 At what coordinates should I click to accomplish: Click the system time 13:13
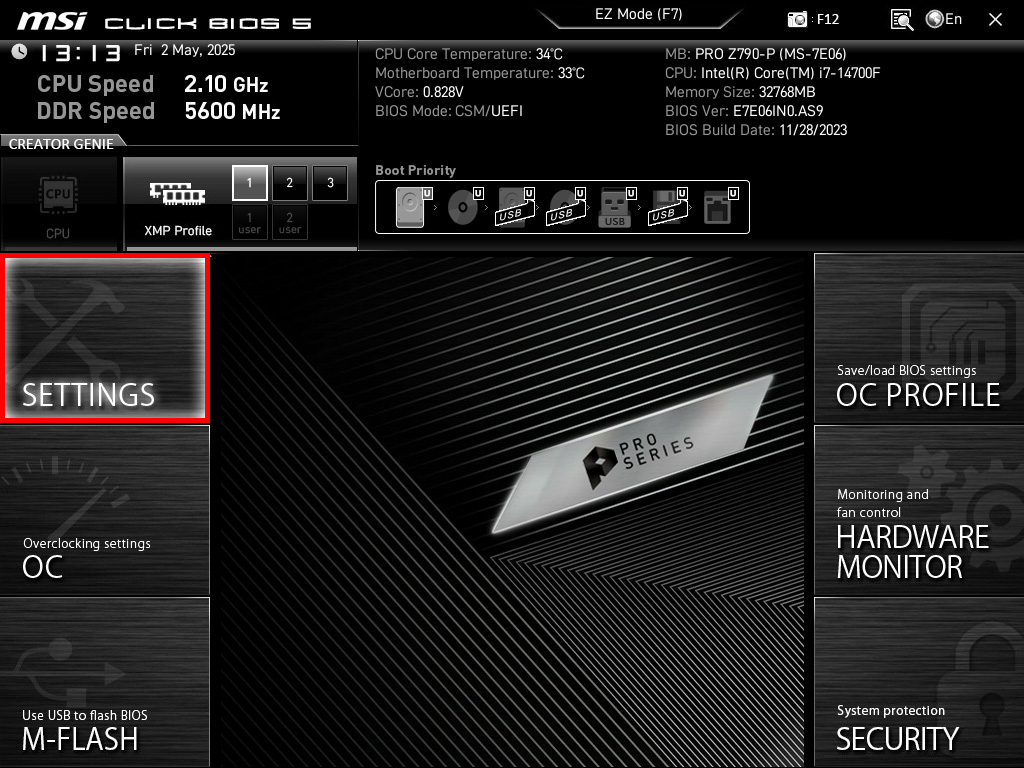click(80, 53)
